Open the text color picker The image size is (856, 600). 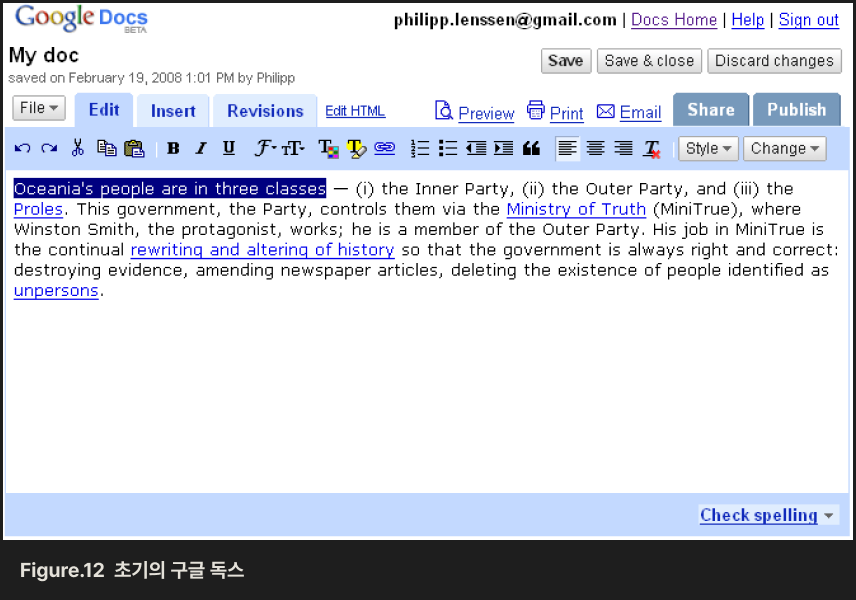[x=329, y=148]
